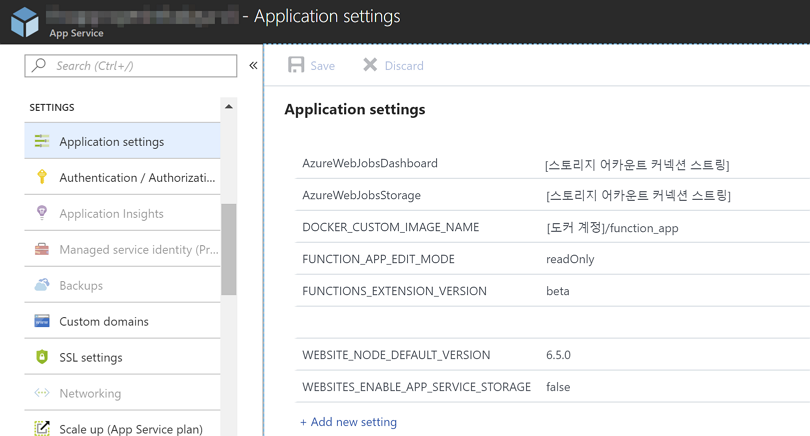Click the Managed service identity briefcase icon
The height and width of the screenshot is (436, 810).
(x=42, y=249)
